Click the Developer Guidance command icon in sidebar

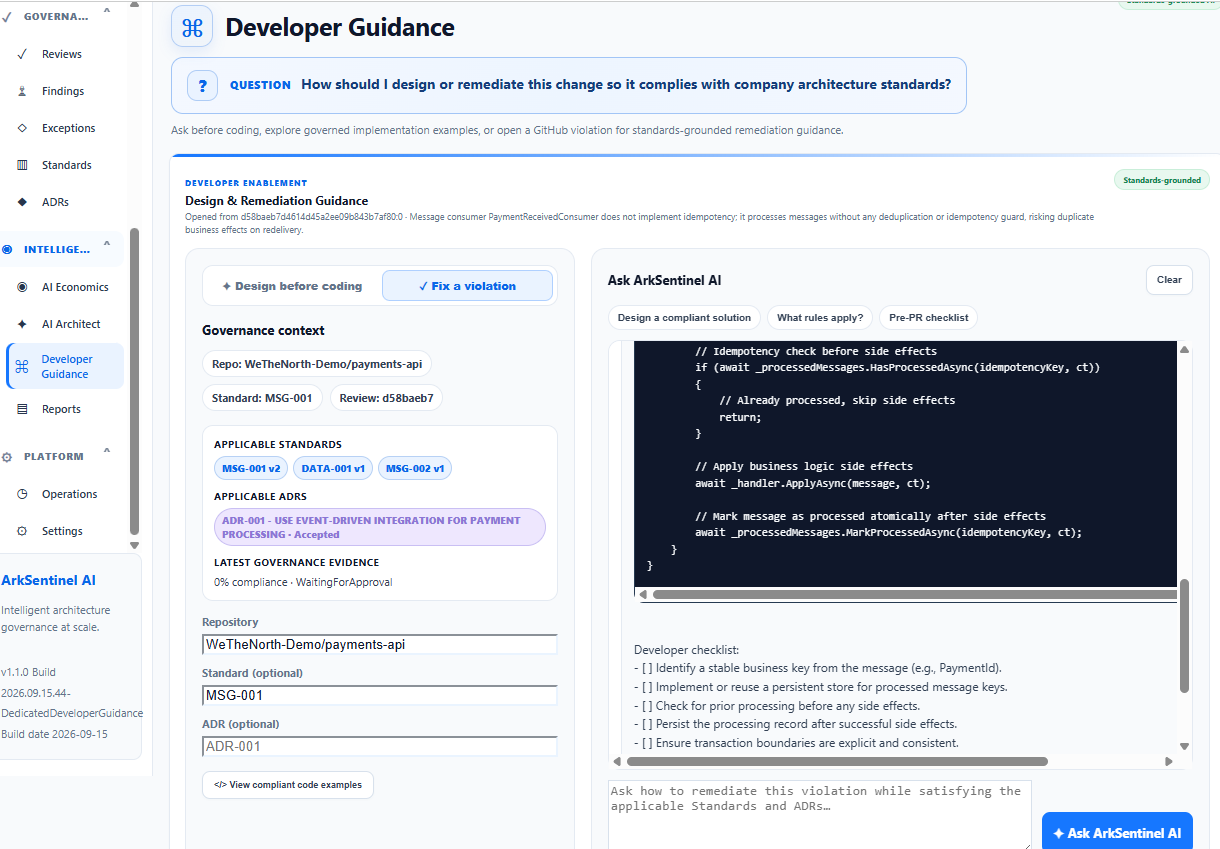coord(22,367)
